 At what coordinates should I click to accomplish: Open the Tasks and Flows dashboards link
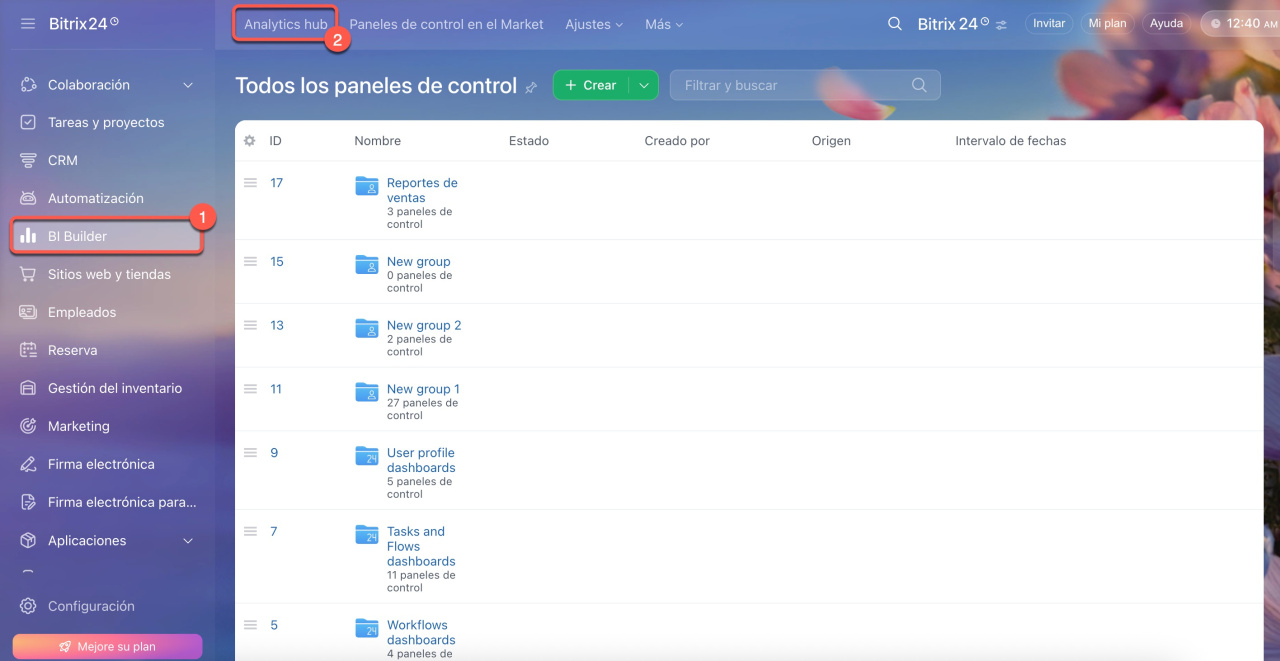click(420, 546)
